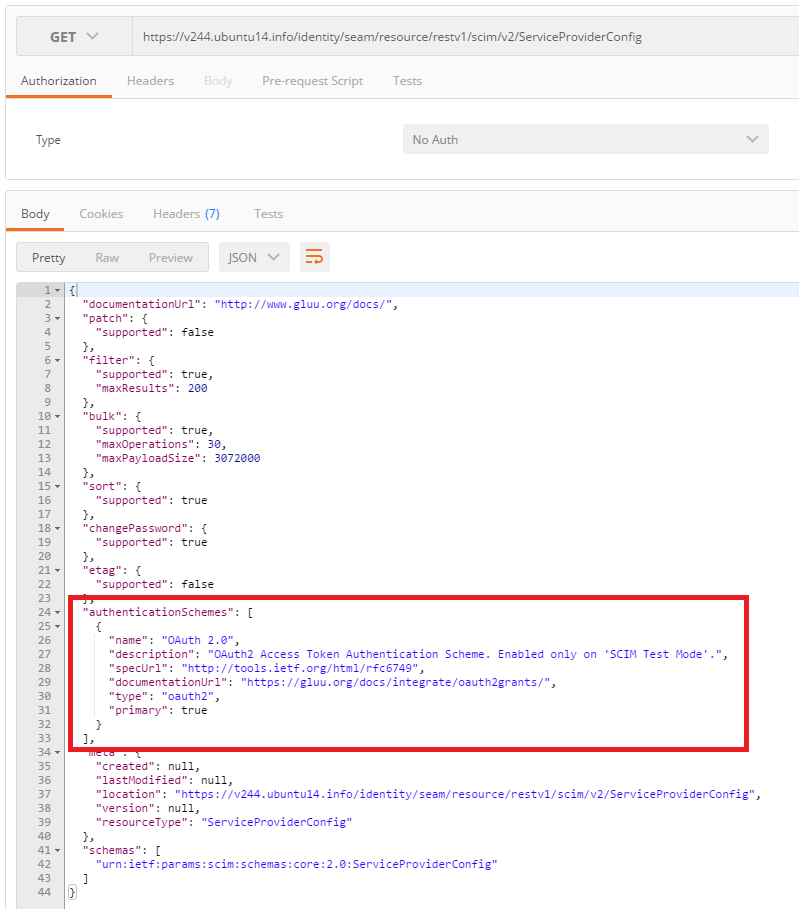
Task: Select the response Body tab
Action: 35,214
